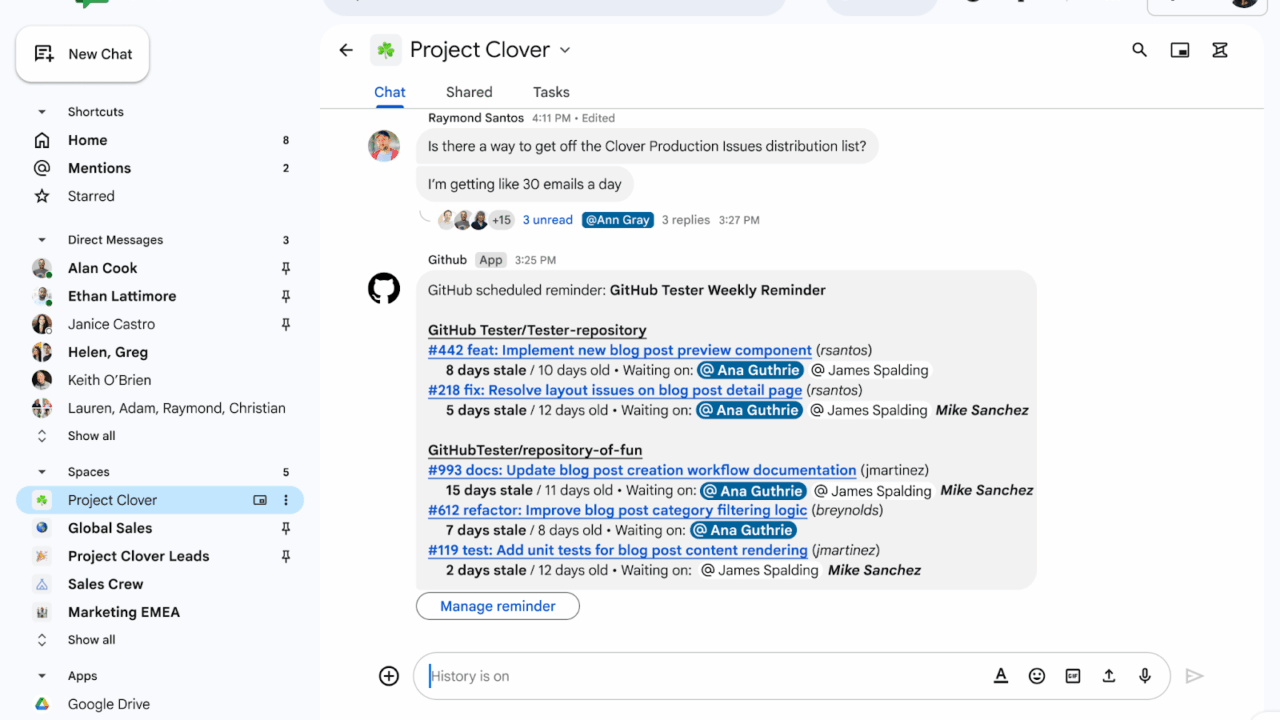Image resolution: width=1280 pixels, height=720 pixels.
Task: Click the GitHub app avatar icon
Action: tap(384, 289)
